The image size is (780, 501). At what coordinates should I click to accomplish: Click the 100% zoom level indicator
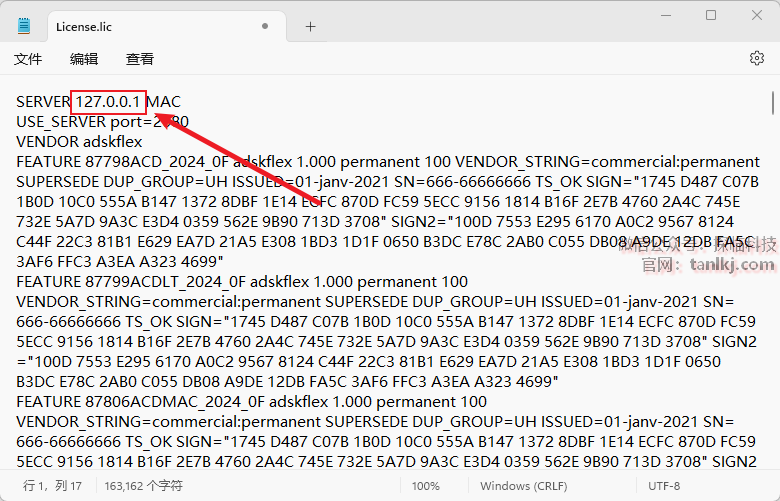coord(425,486)
